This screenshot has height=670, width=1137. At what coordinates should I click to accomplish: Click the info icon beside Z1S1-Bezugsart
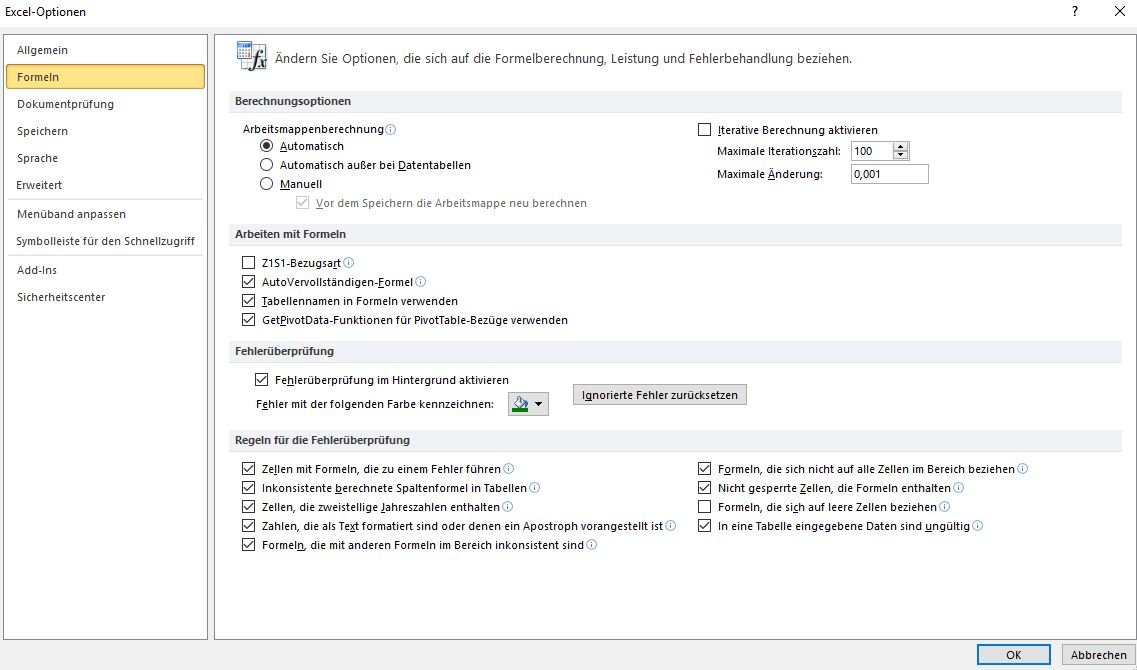click(349, 262)
